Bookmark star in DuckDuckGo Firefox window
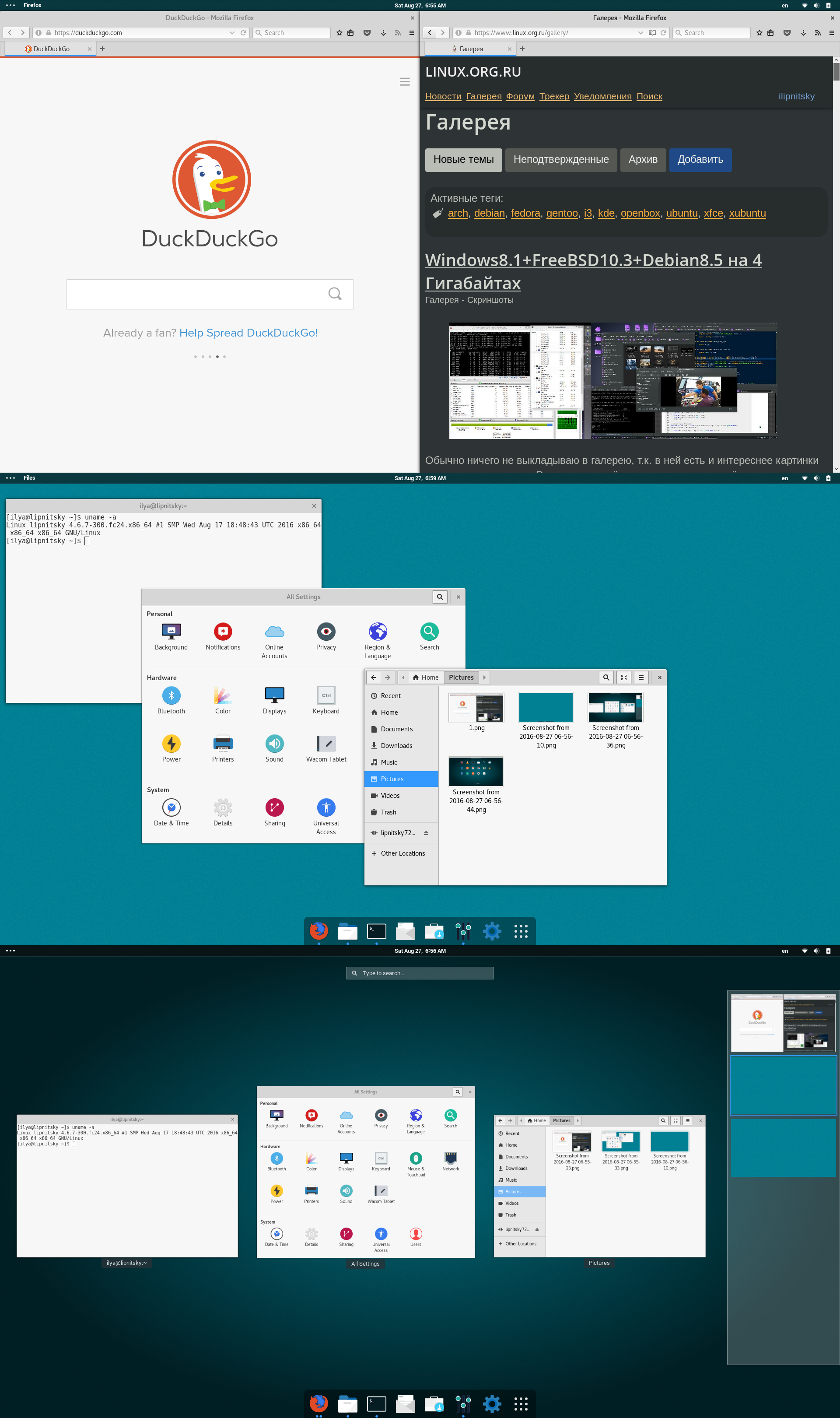 [339, 33]
